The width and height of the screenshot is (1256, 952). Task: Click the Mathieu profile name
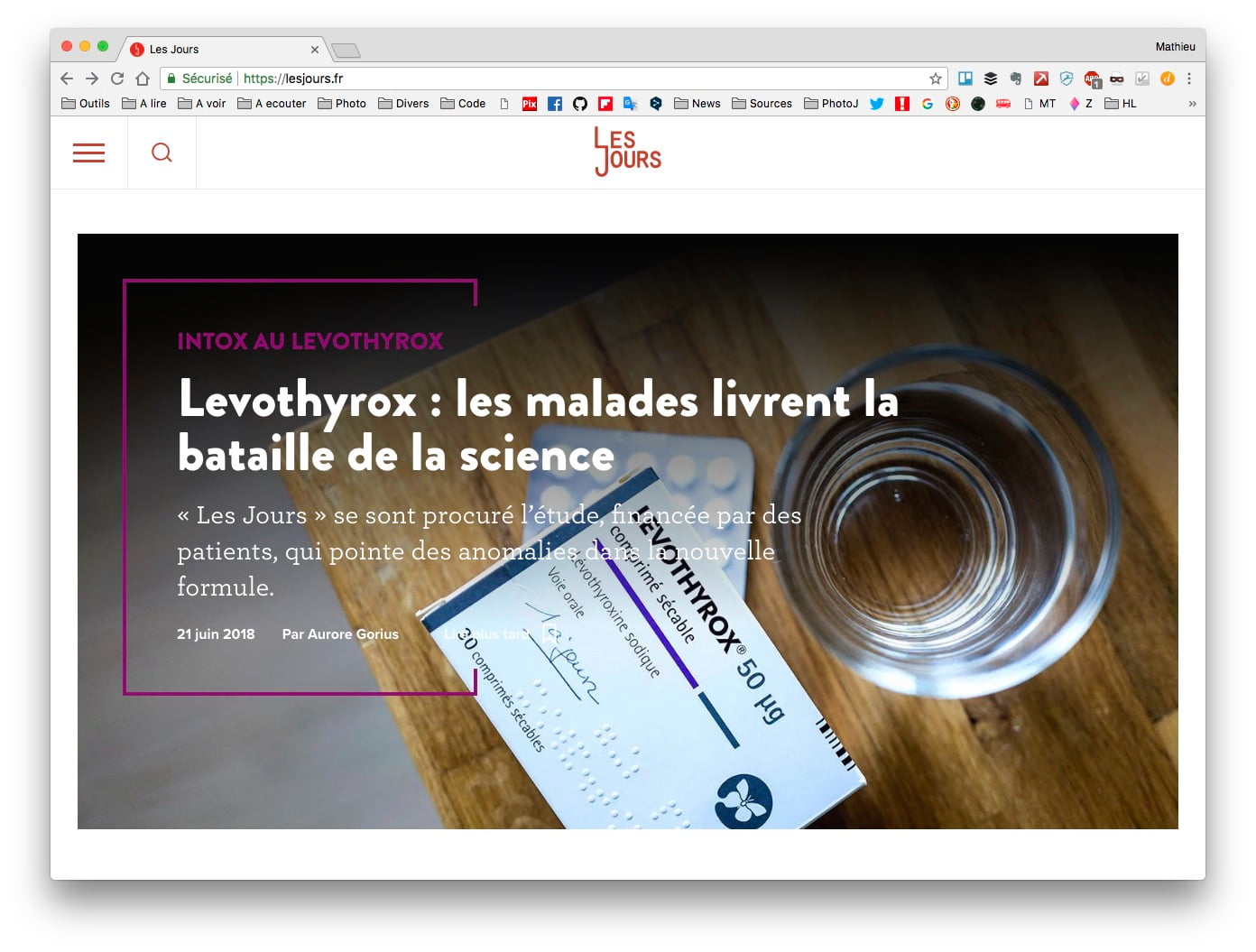coord(1175,47)
